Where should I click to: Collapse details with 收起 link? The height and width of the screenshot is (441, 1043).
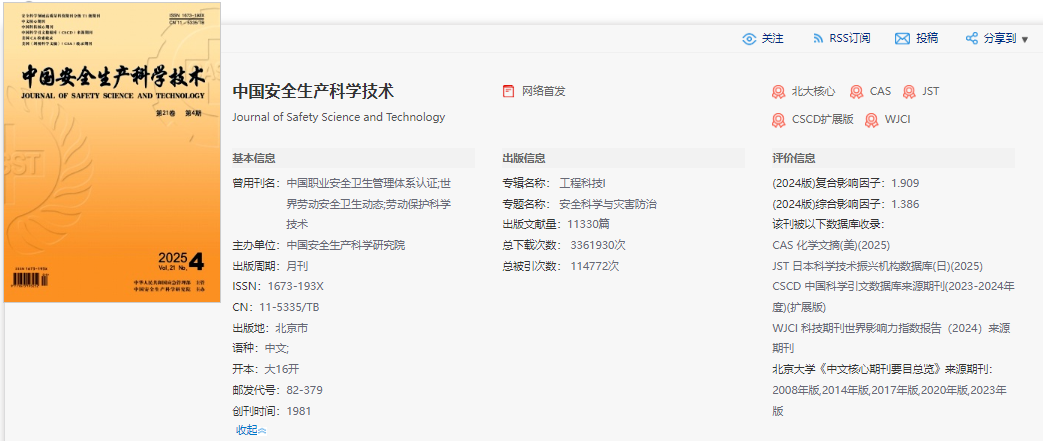[x=251, y=430]
